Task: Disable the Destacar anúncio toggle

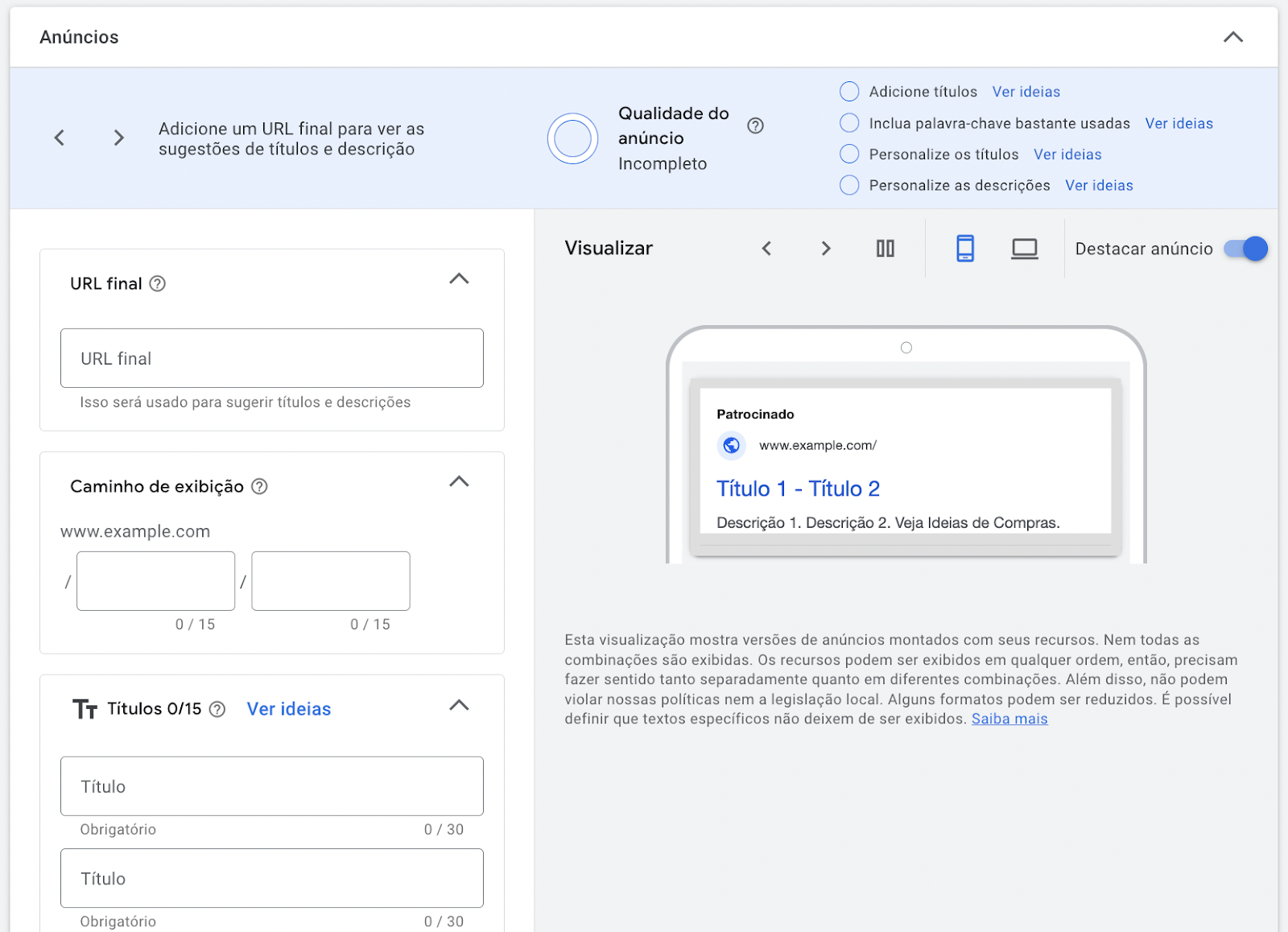Action: pos(1245,249)
